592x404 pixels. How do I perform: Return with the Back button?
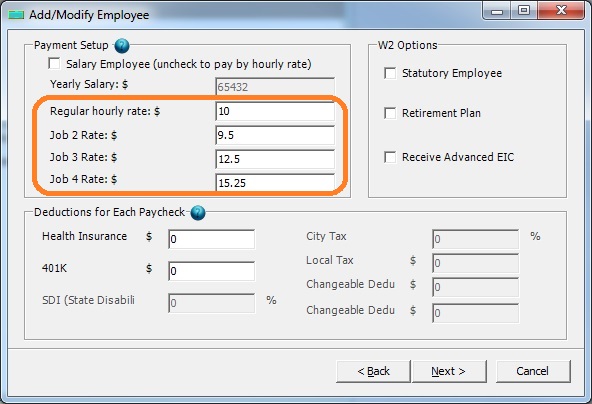click(373, 371)
